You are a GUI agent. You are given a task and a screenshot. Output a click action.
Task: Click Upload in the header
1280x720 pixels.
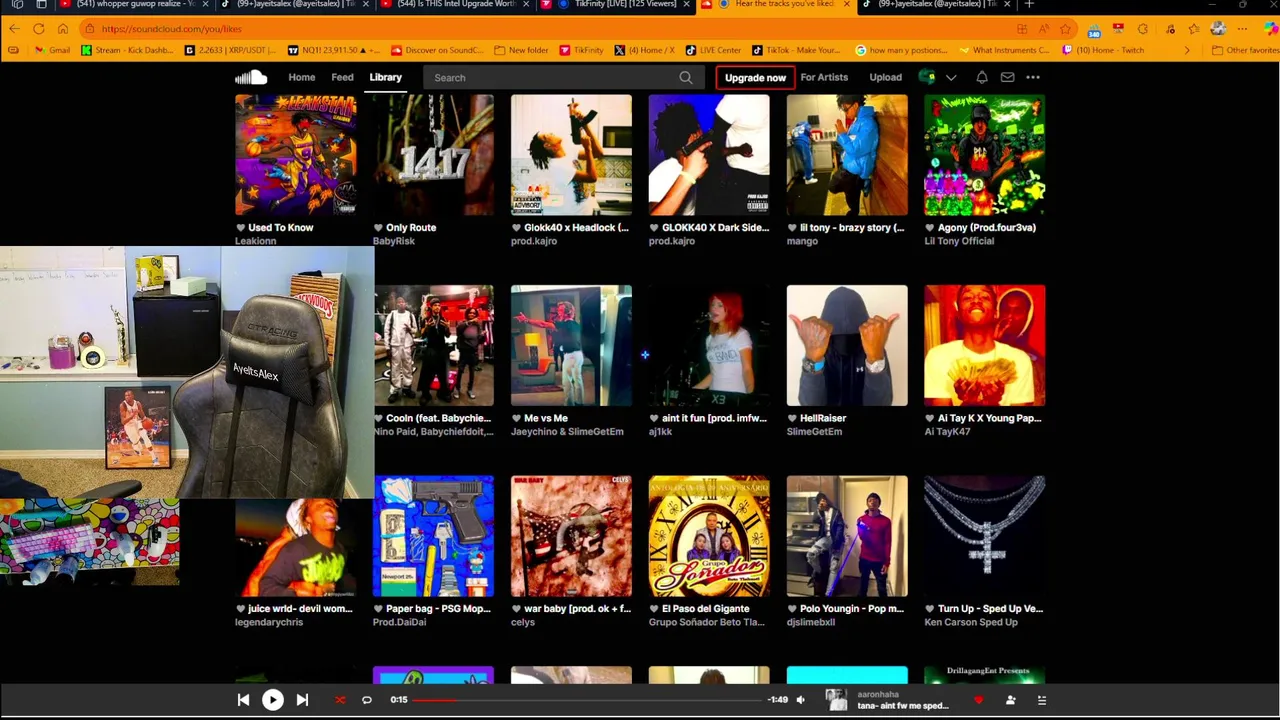pos(885,77)
